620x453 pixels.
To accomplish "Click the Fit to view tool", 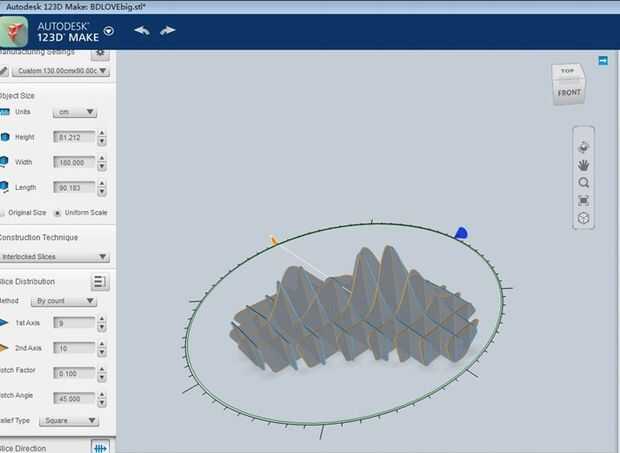I will point(584,200).
